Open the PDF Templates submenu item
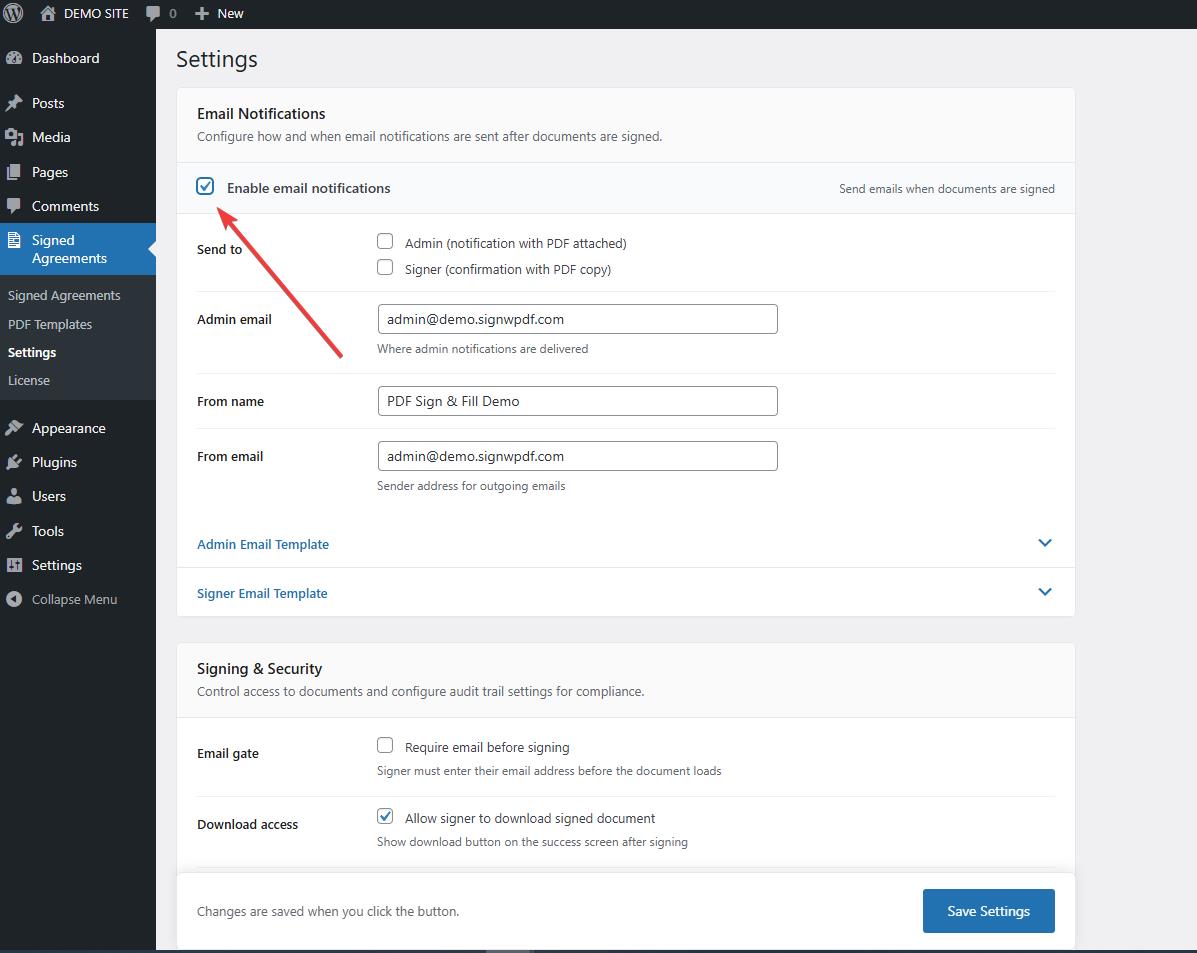 click(50, 324)
